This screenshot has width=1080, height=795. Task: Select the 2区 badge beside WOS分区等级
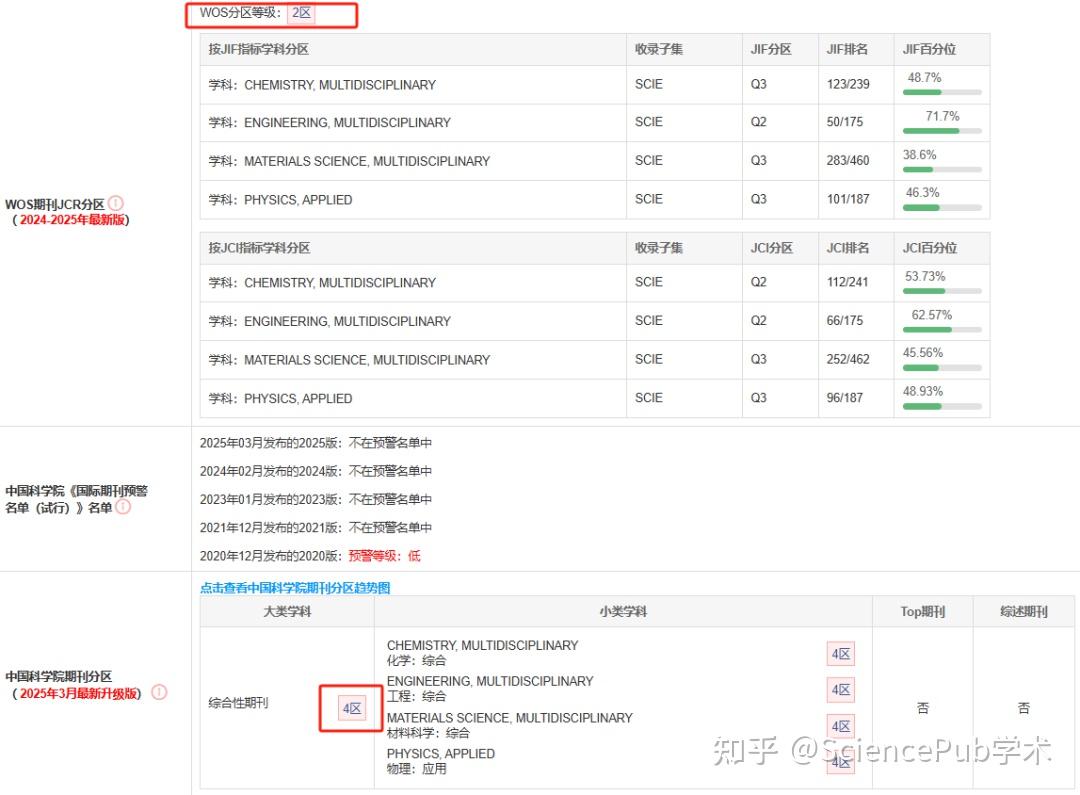click(x=302, y=14)
